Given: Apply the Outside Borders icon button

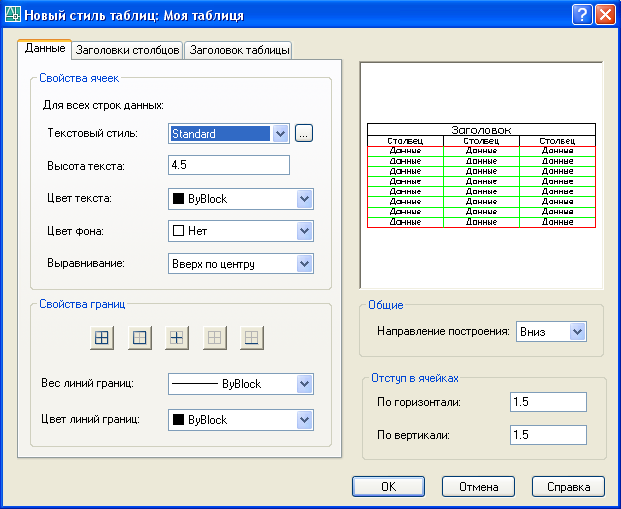Looking at the screenshot, I should pos(139,338).
